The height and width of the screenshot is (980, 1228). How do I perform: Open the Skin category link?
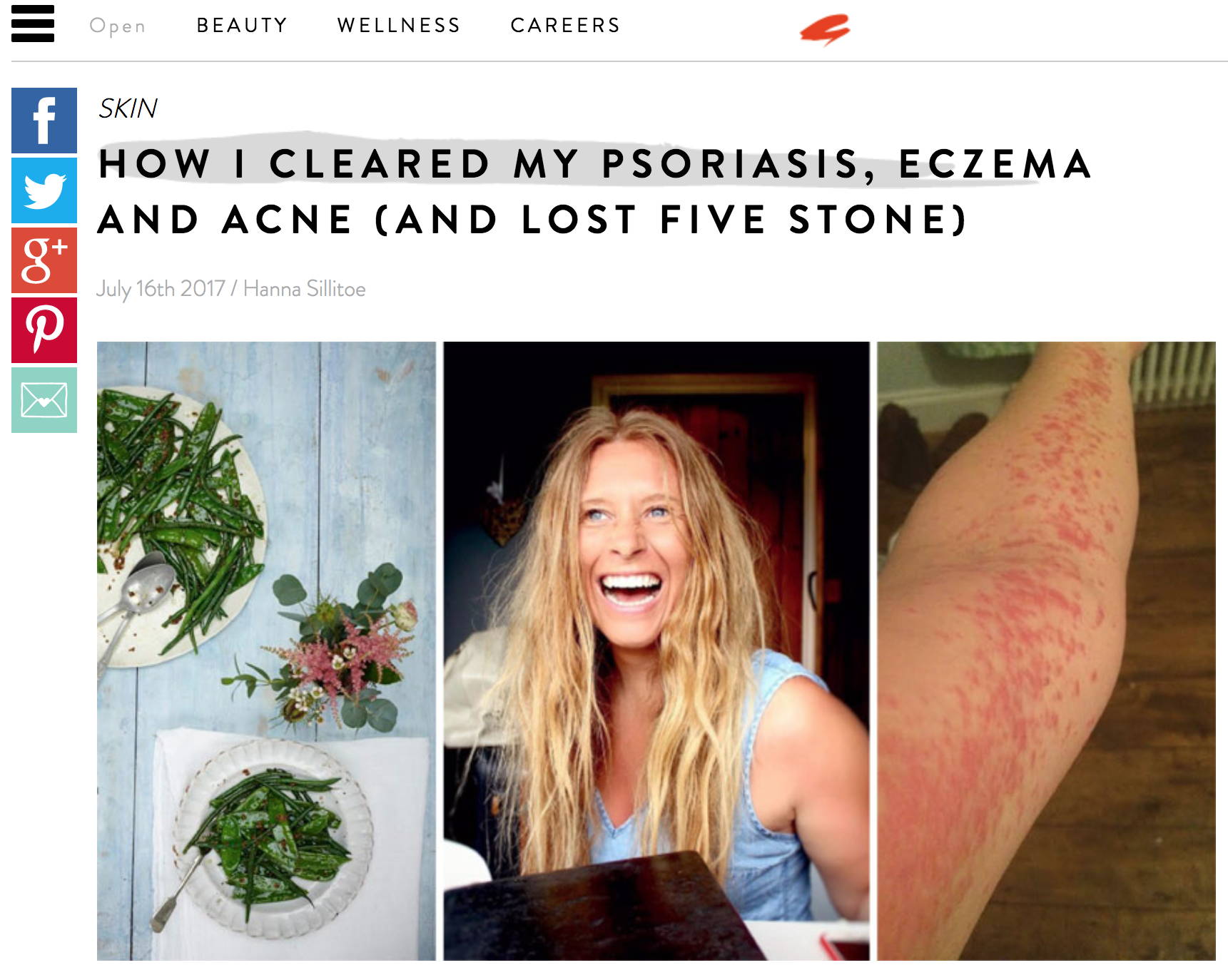128,108
